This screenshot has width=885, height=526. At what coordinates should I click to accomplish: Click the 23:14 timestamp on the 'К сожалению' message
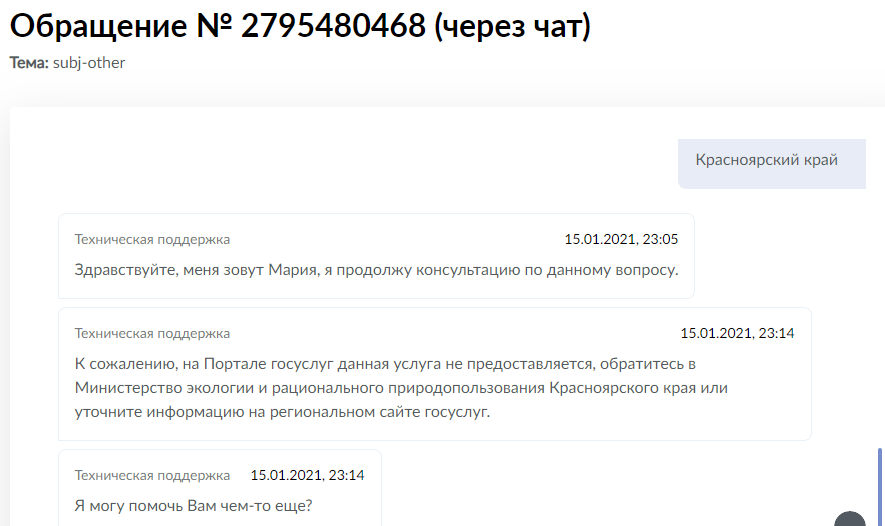[x=737, y=334]
